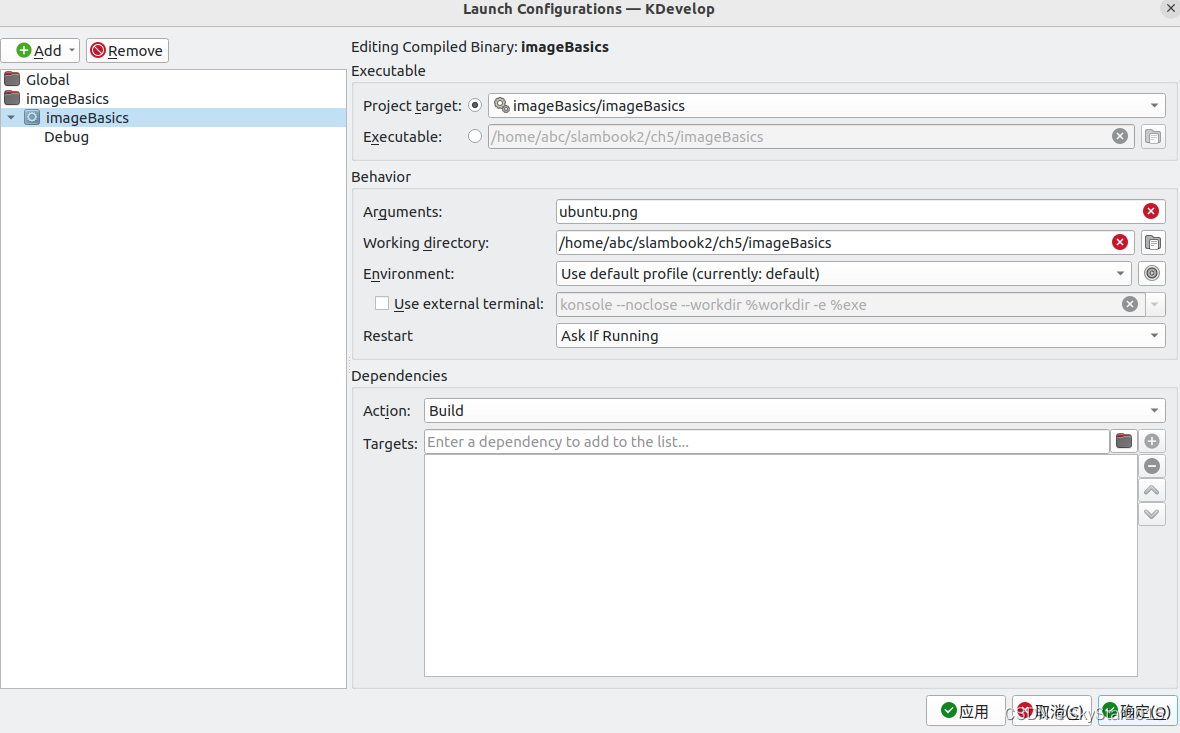Enable the Use external terminal checkbox
The image size is (1180, 733).
382,303
